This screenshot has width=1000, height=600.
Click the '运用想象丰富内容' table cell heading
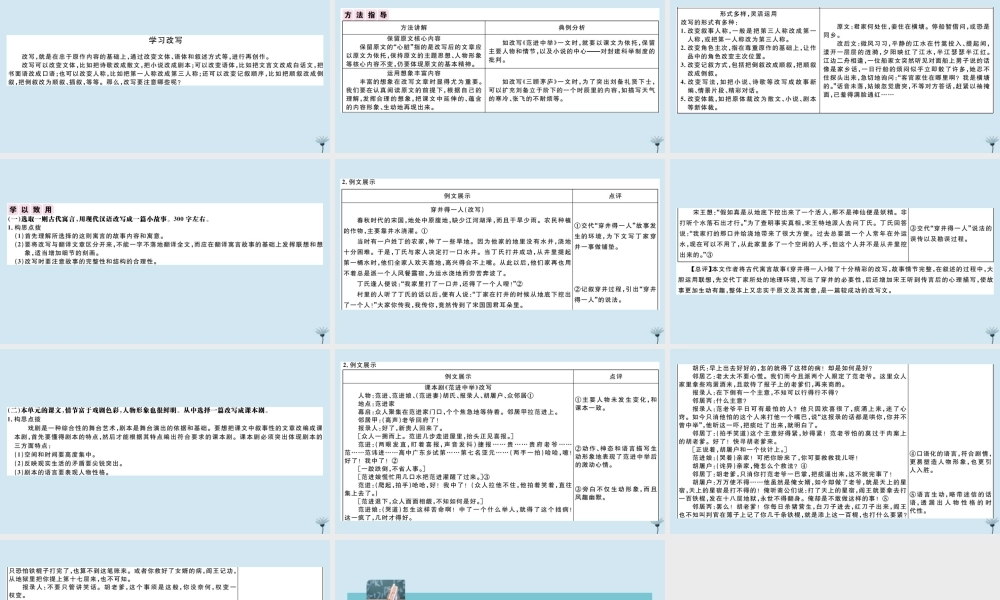click(413, 73)
